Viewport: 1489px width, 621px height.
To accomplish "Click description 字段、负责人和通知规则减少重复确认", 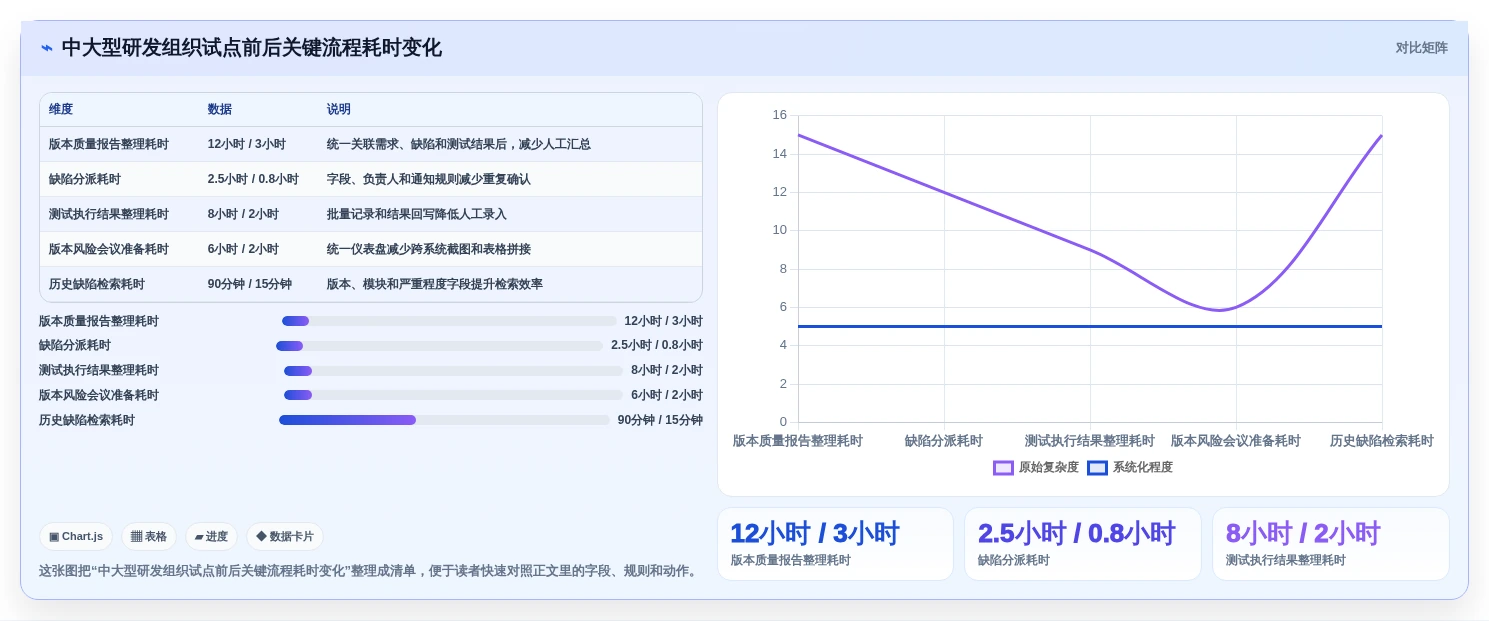I will [429, 179].
